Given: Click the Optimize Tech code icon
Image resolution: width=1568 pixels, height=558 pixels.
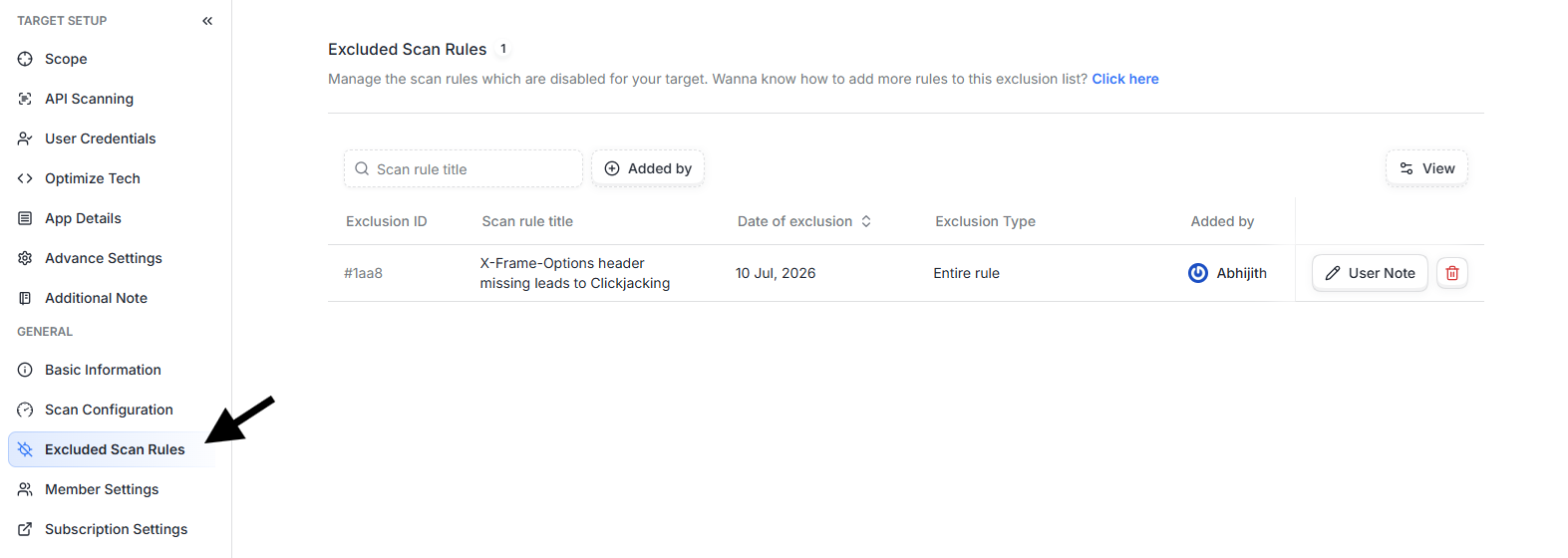Looking at the screenshot, I should click(x=25, y=178).
